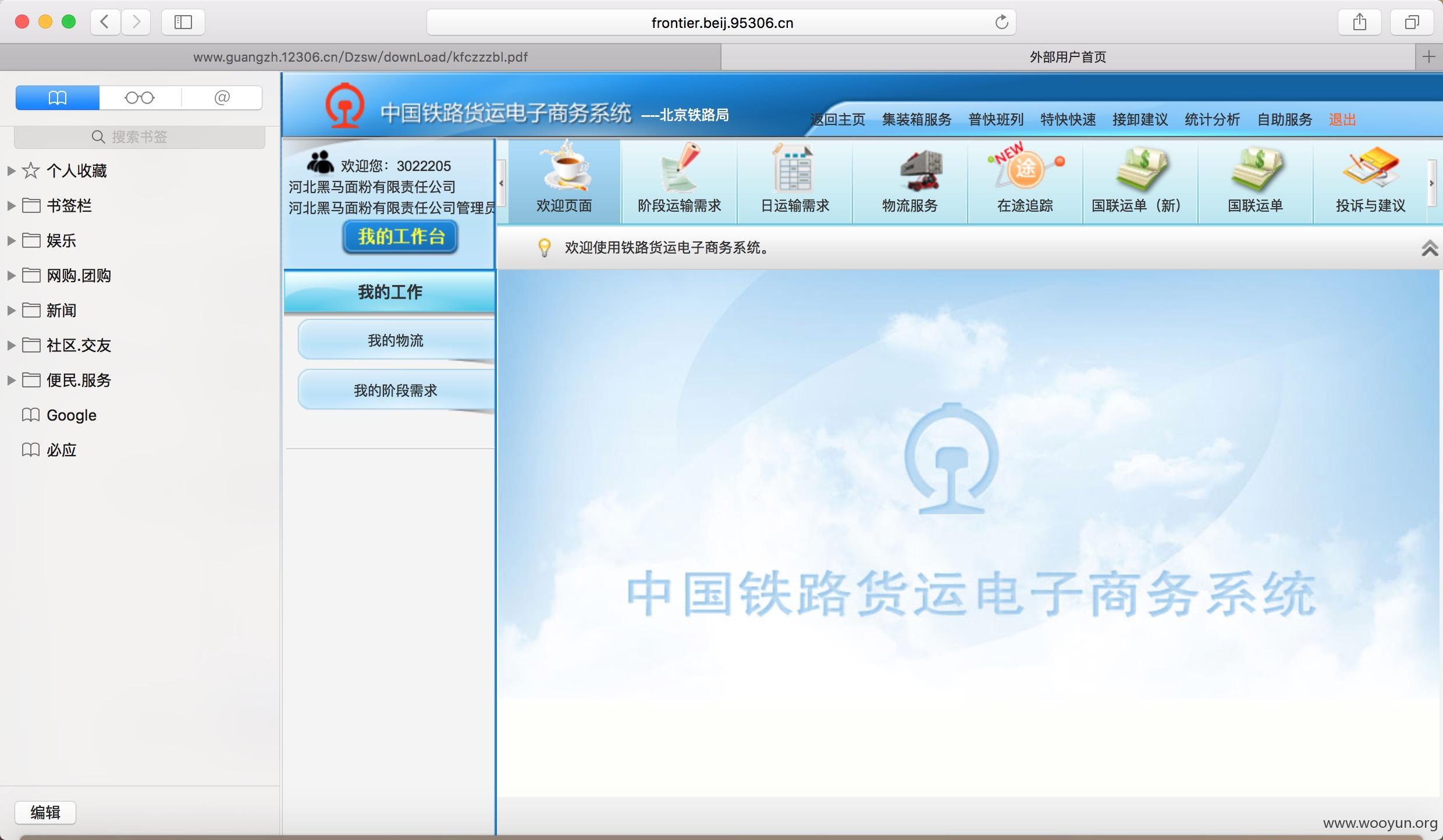The width and height of the screenshot is (1443, 840).
Task: Focus the 搜索书签 search field
Action: point(140,137)
